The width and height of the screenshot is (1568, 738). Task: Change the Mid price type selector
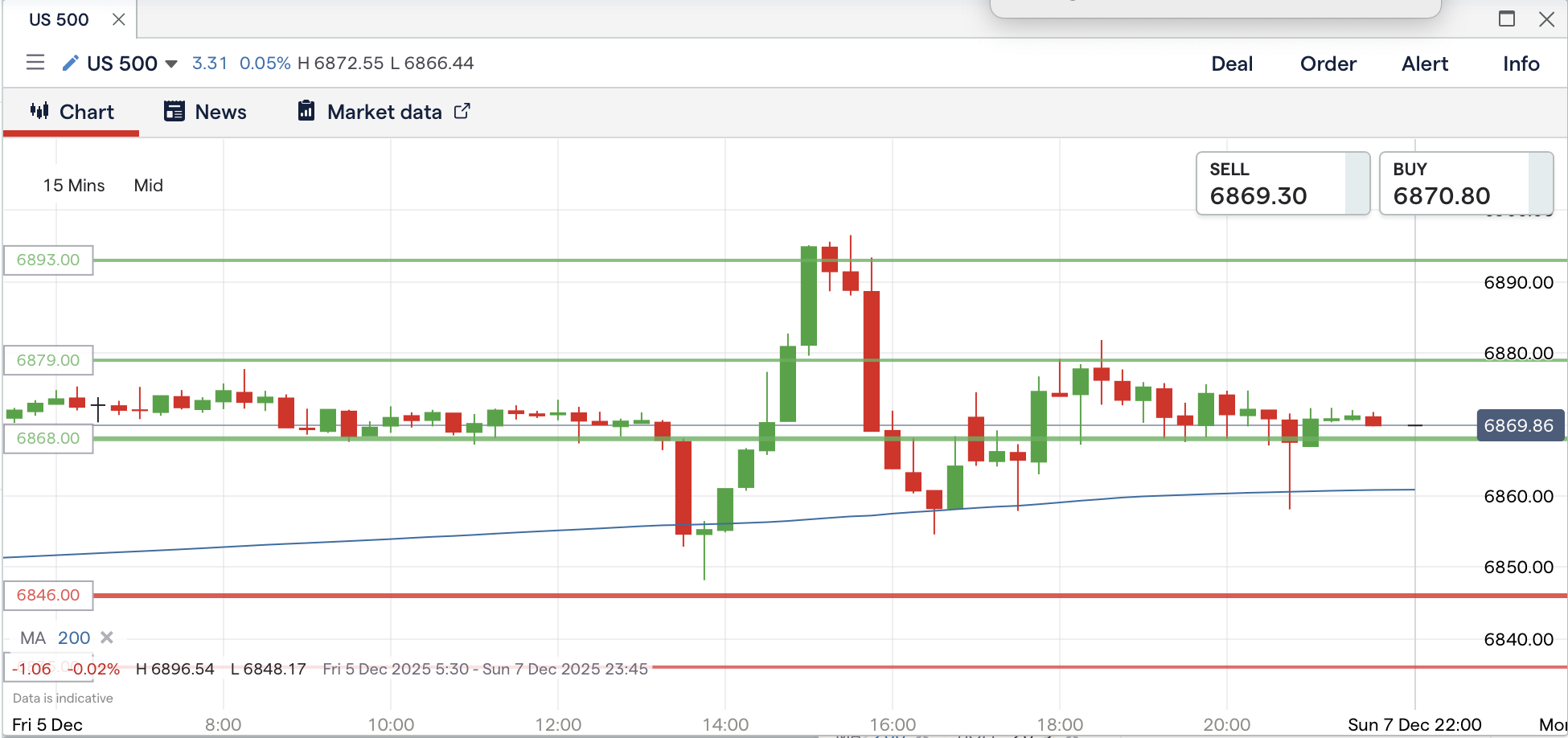148,186
